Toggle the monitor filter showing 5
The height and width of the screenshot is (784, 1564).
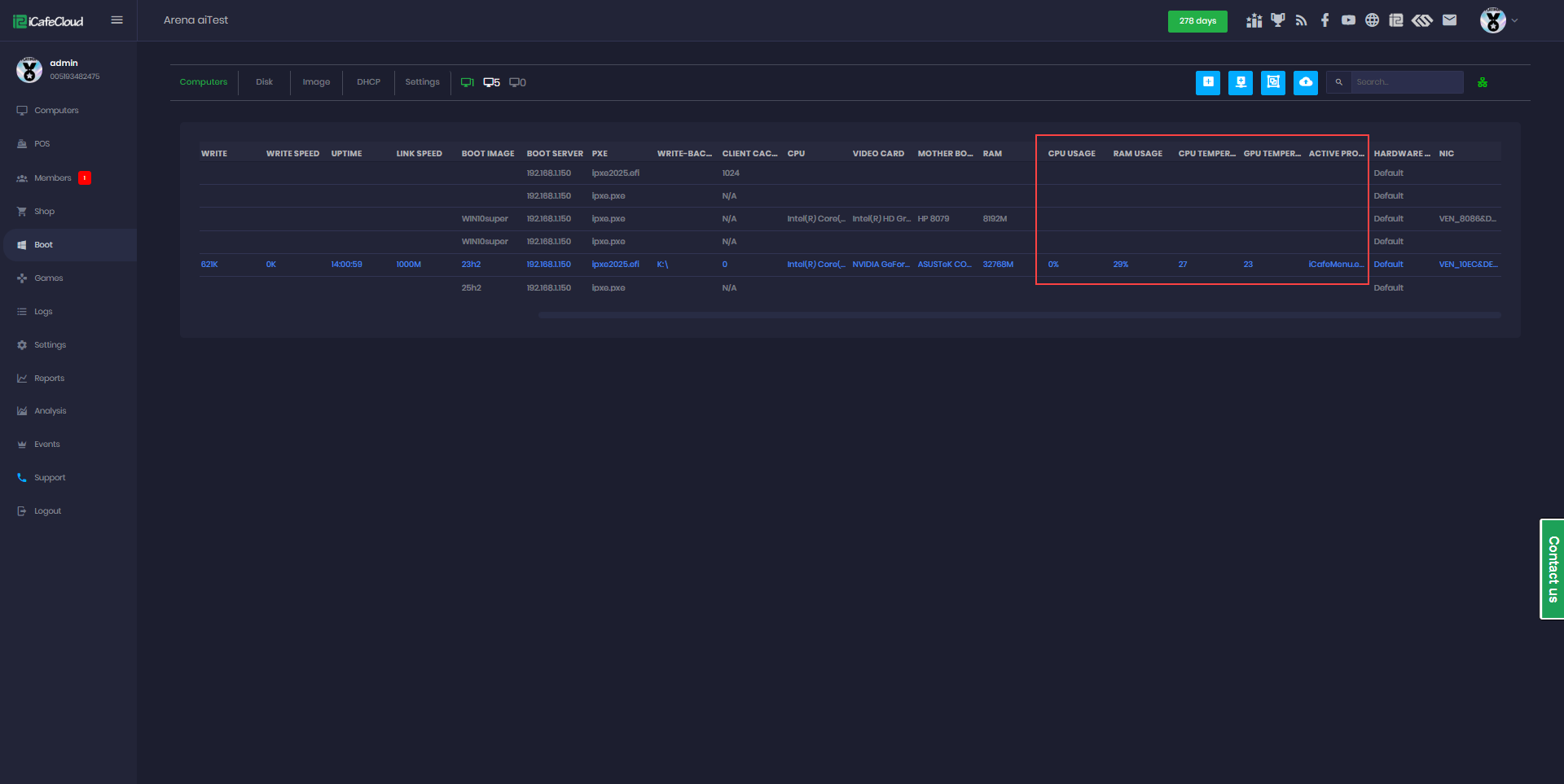[490, 81]
